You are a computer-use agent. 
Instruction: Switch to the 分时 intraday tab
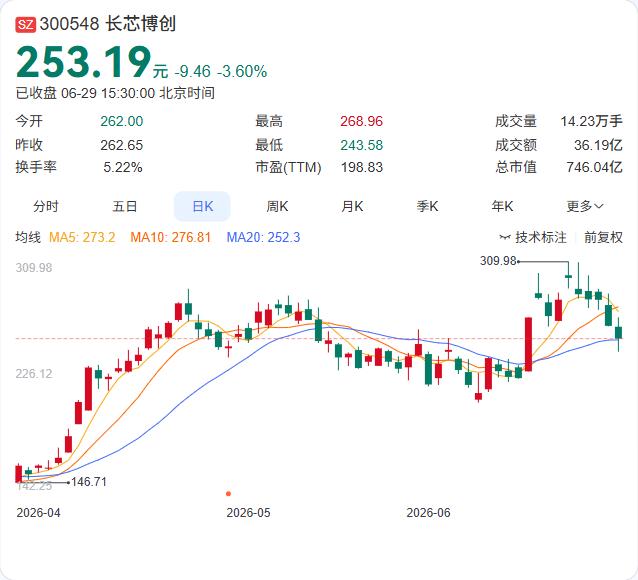(x=46, y=206)
